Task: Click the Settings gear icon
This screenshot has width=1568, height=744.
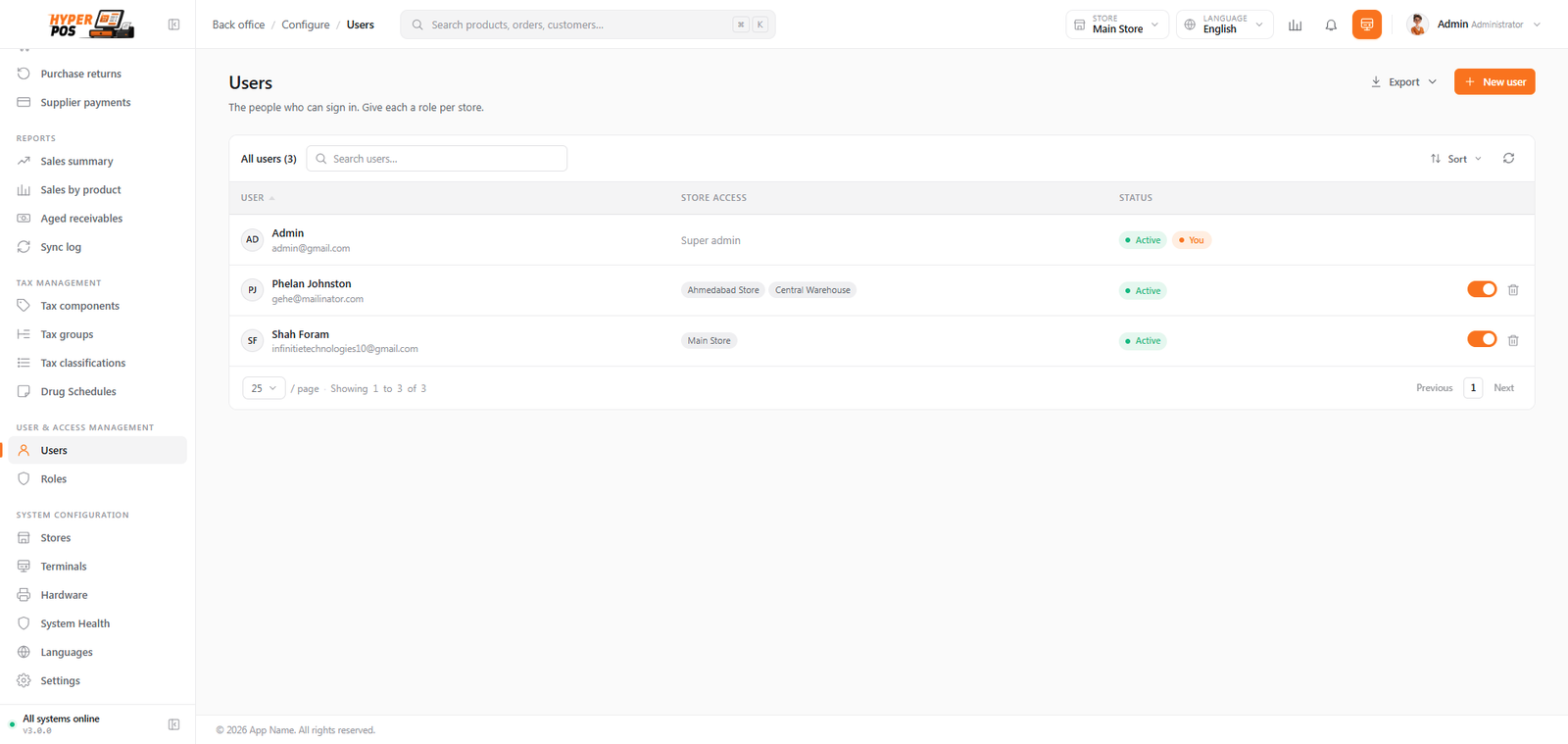Action: coord(24,680)
